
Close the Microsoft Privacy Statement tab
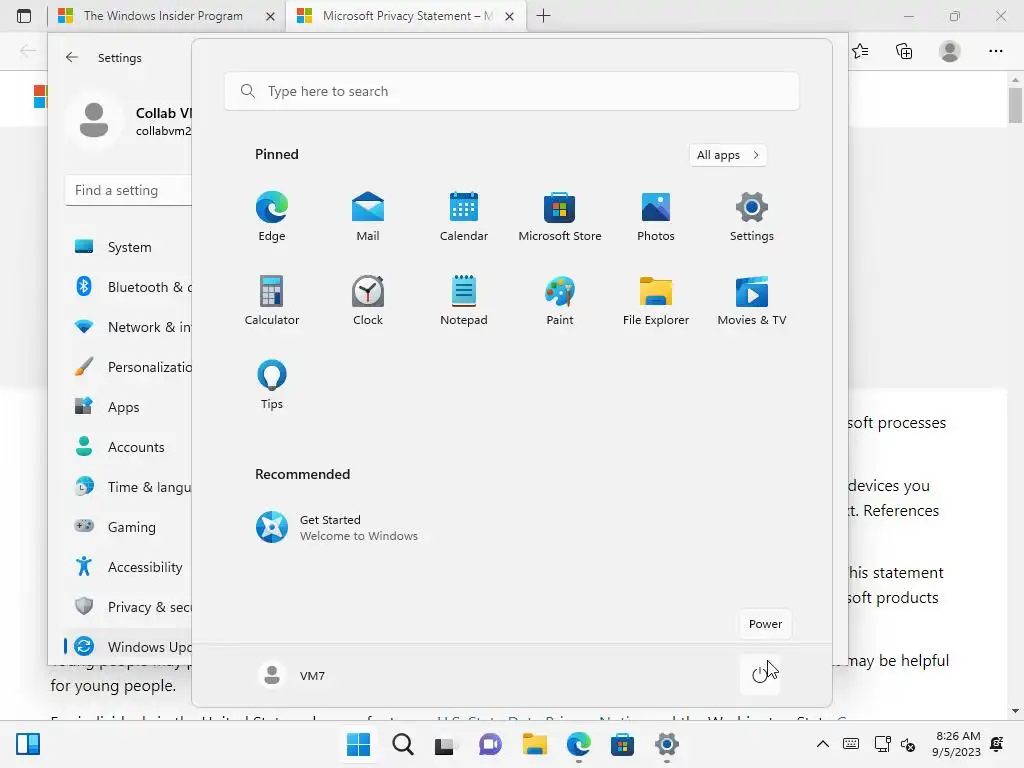click(x=509, y=16)
